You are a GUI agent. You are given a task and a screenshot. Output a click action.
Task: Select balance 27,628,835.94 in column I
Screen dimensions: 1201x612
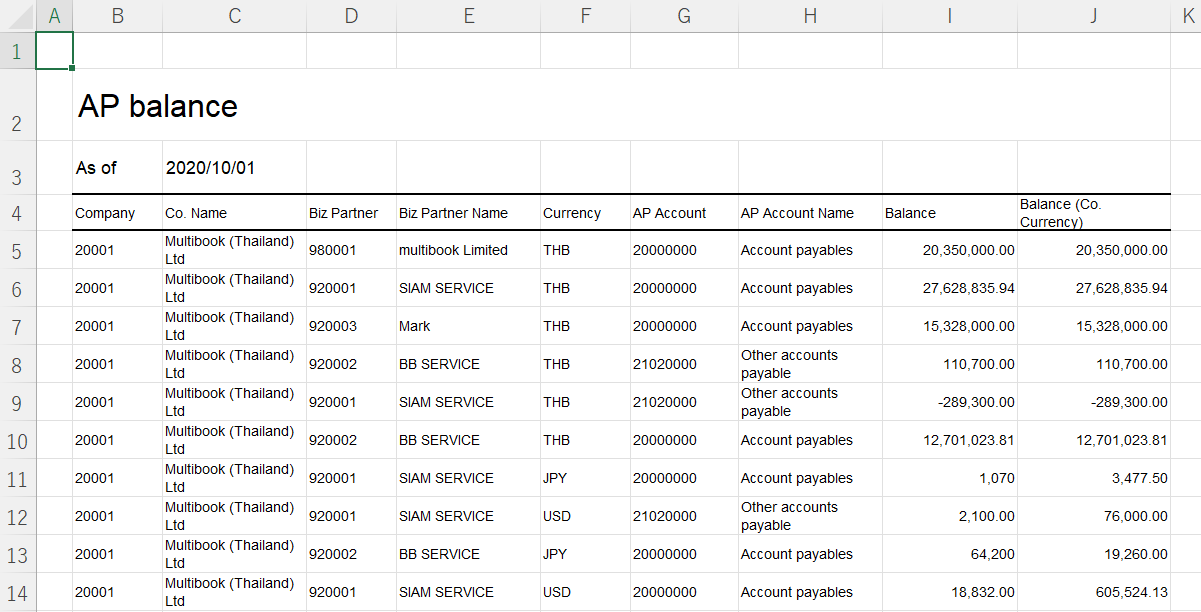tap(950, 288)
